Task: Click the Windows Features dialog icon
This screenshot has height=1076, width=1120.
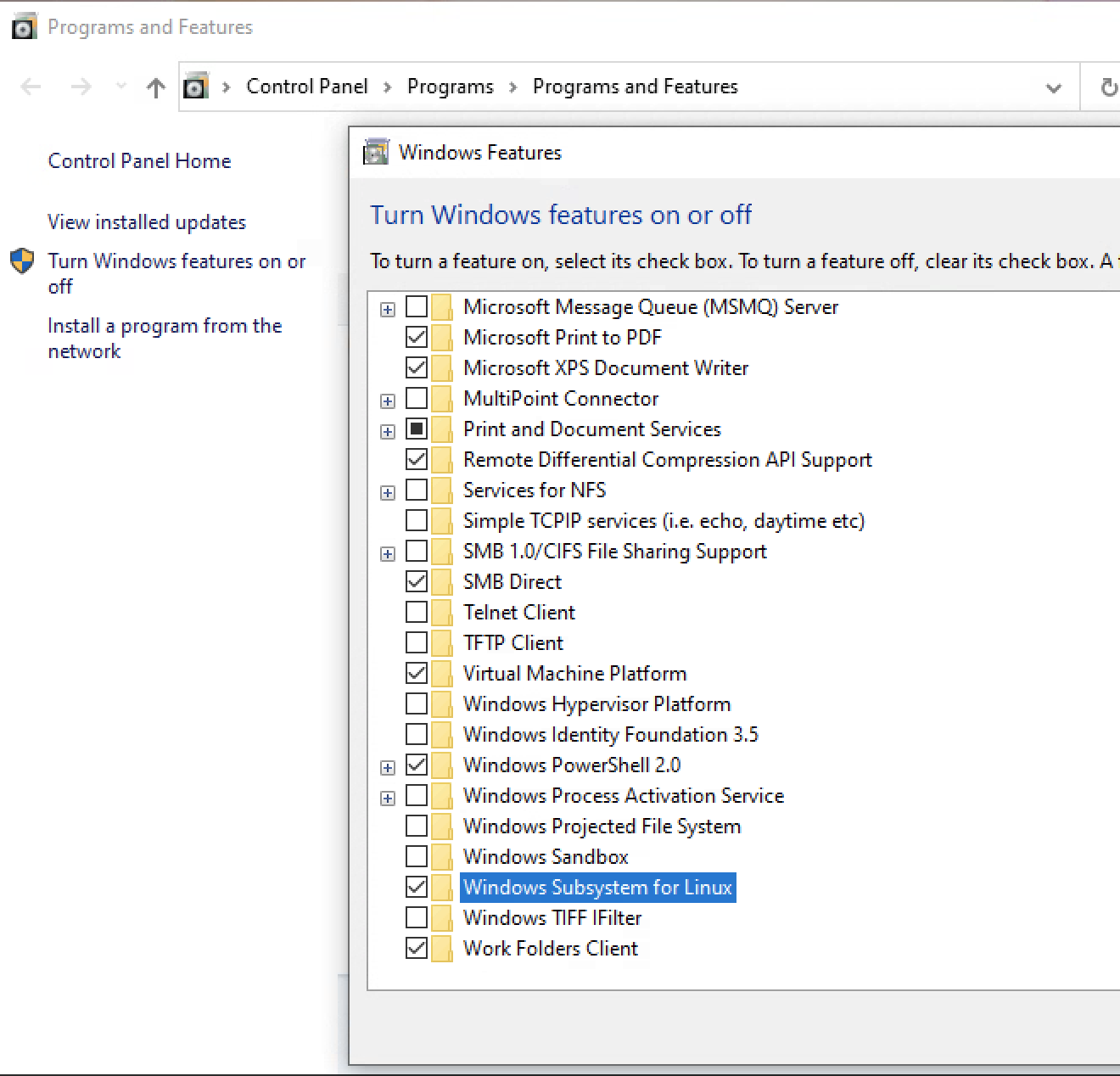Action: [x=376, y=153]
